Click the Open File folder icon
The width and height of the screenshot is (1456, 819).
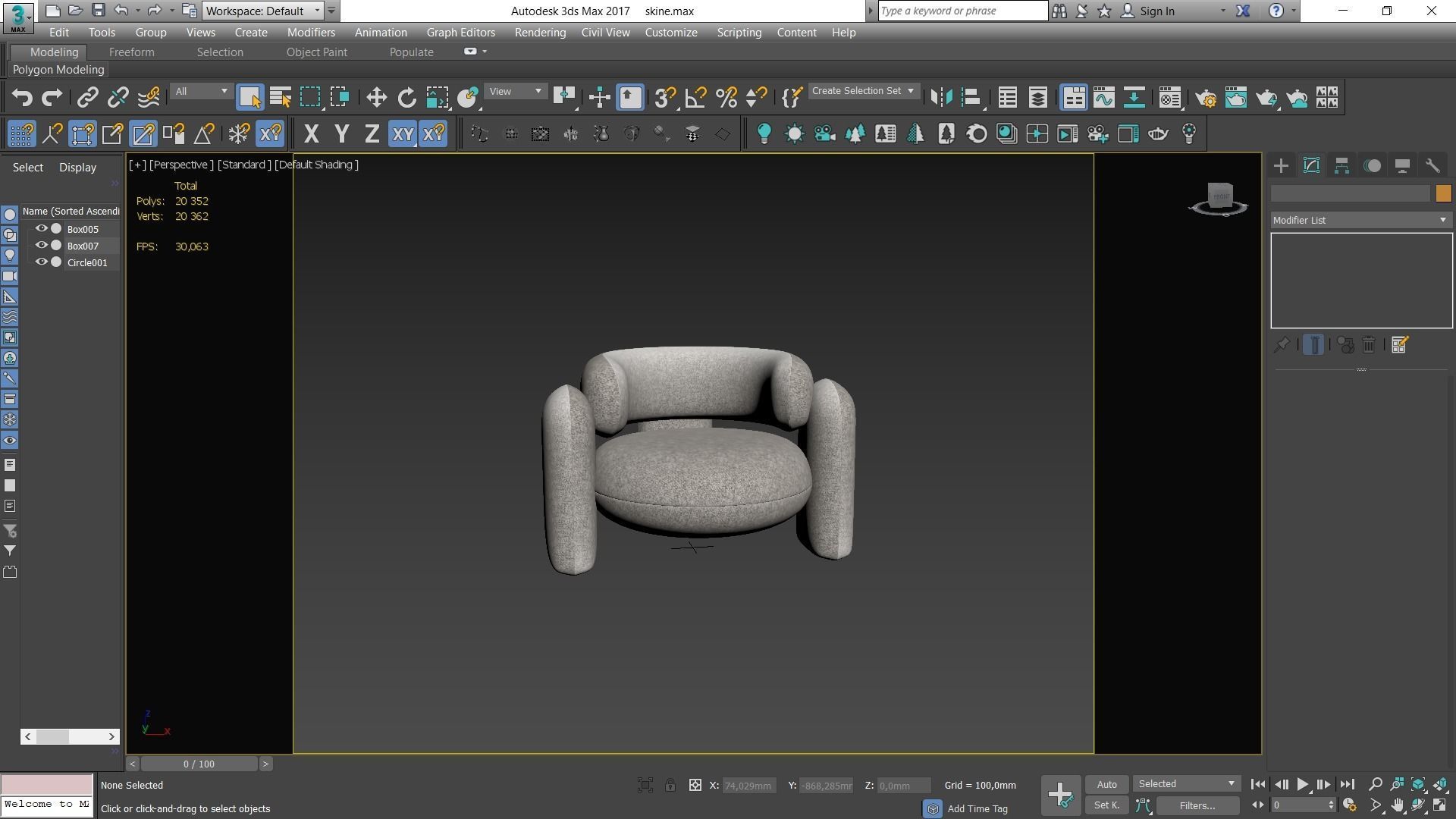[x=75, y=11]
